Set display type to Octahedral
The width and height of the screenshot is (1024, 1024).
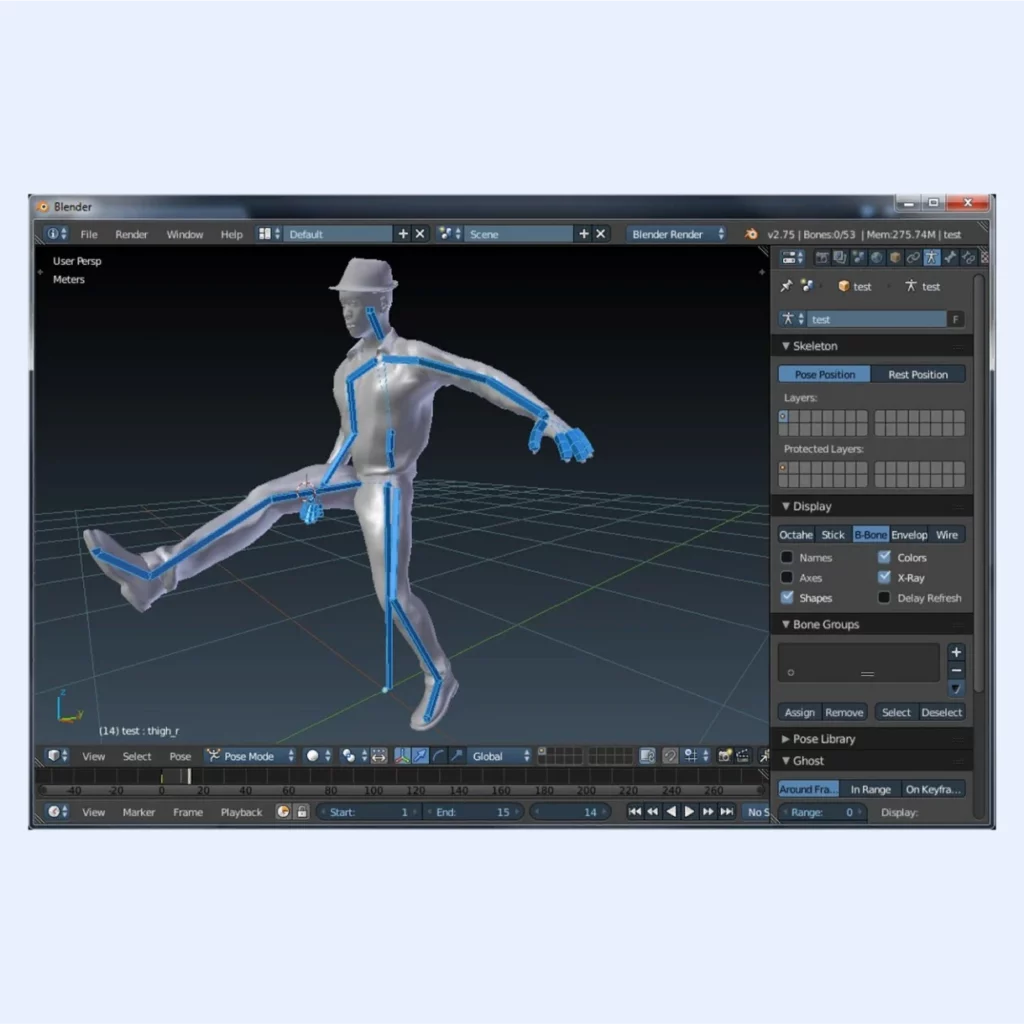coord(796,535)
